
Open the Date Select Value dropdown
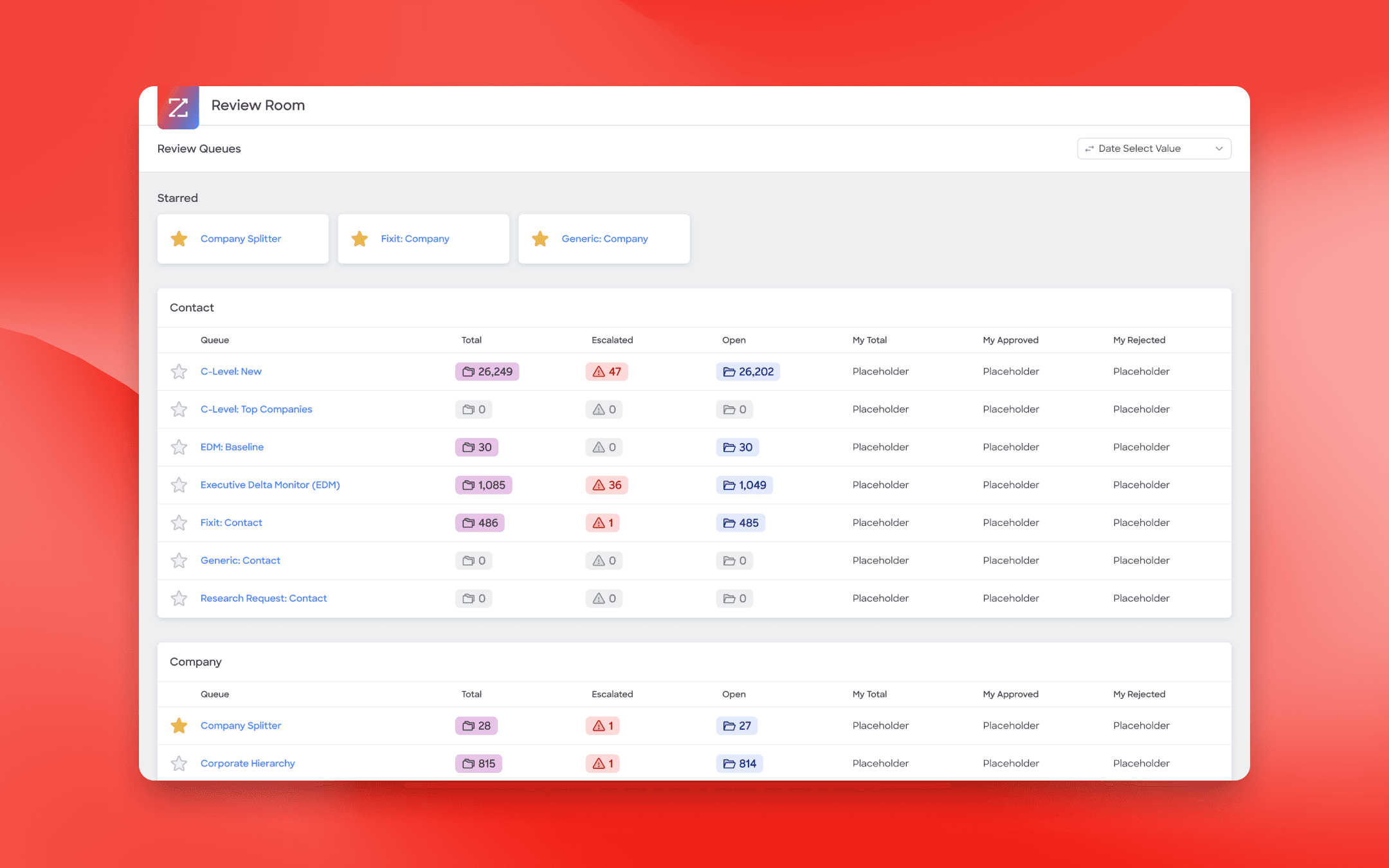point(1154,149)
